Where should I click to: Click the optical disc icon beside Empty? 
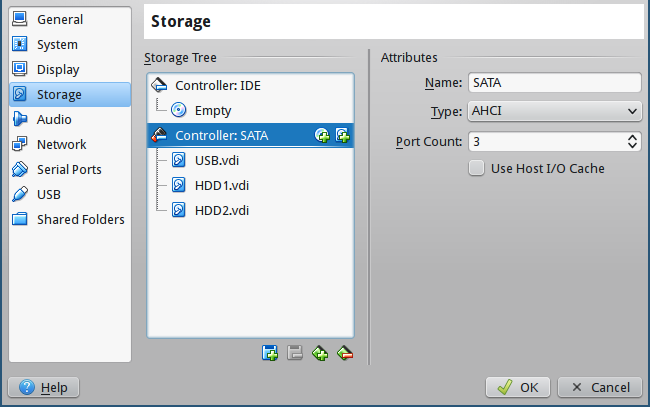(179, 110)
